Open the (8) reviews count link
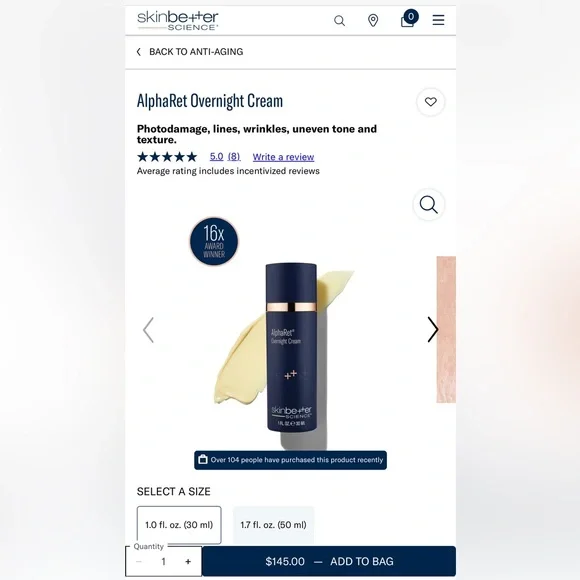The height and width of the screenshot is (580, 580). point(234,156)
